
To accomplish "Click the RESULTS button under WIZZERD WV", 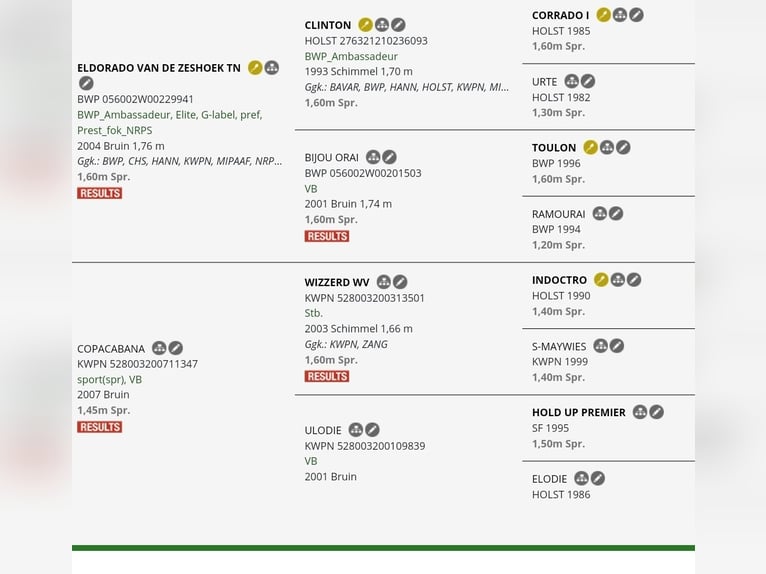I will (327, 376).
